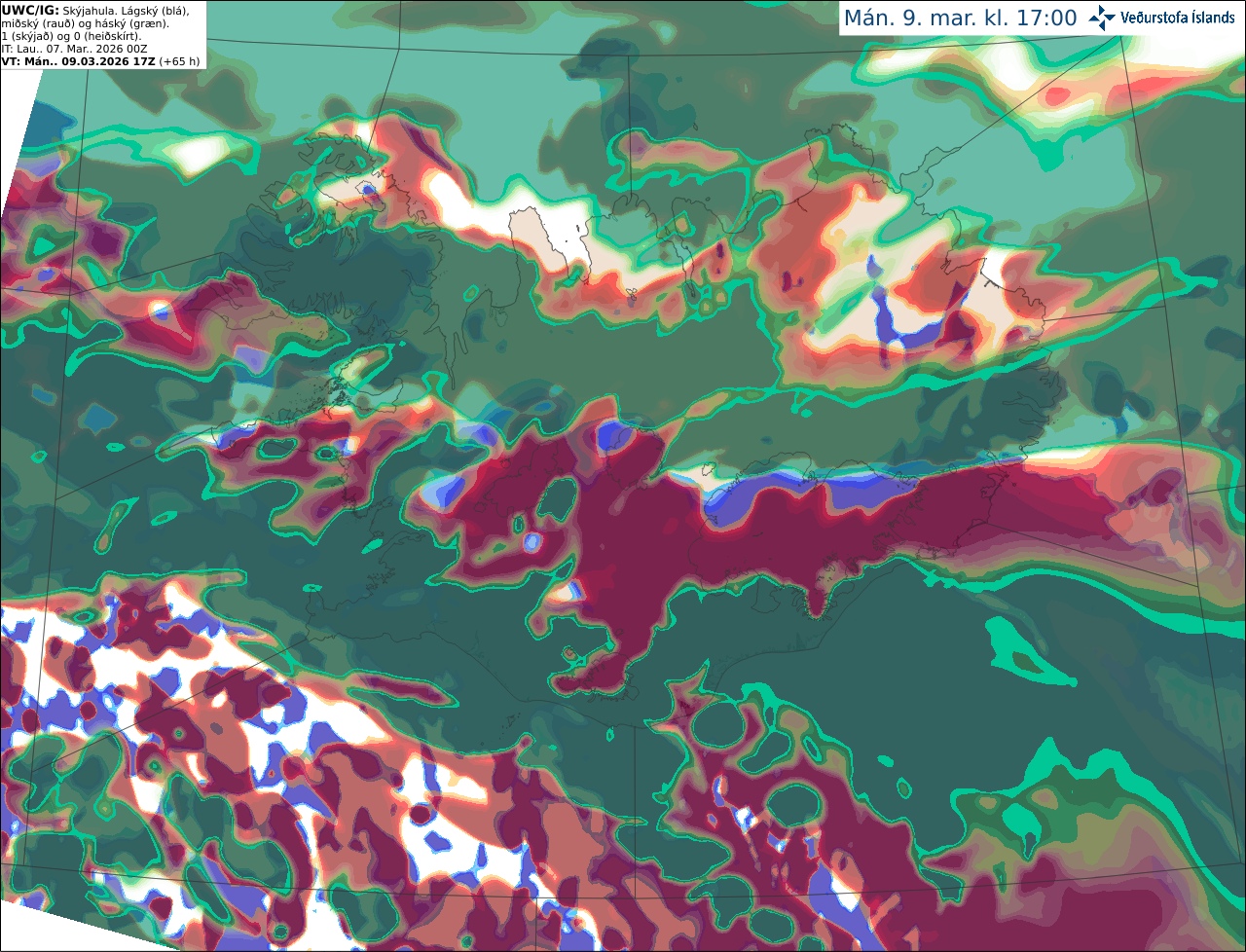Click the 'UWC/IG: Skýjahula. Lágský (blá),' legend line

point(95,10)
